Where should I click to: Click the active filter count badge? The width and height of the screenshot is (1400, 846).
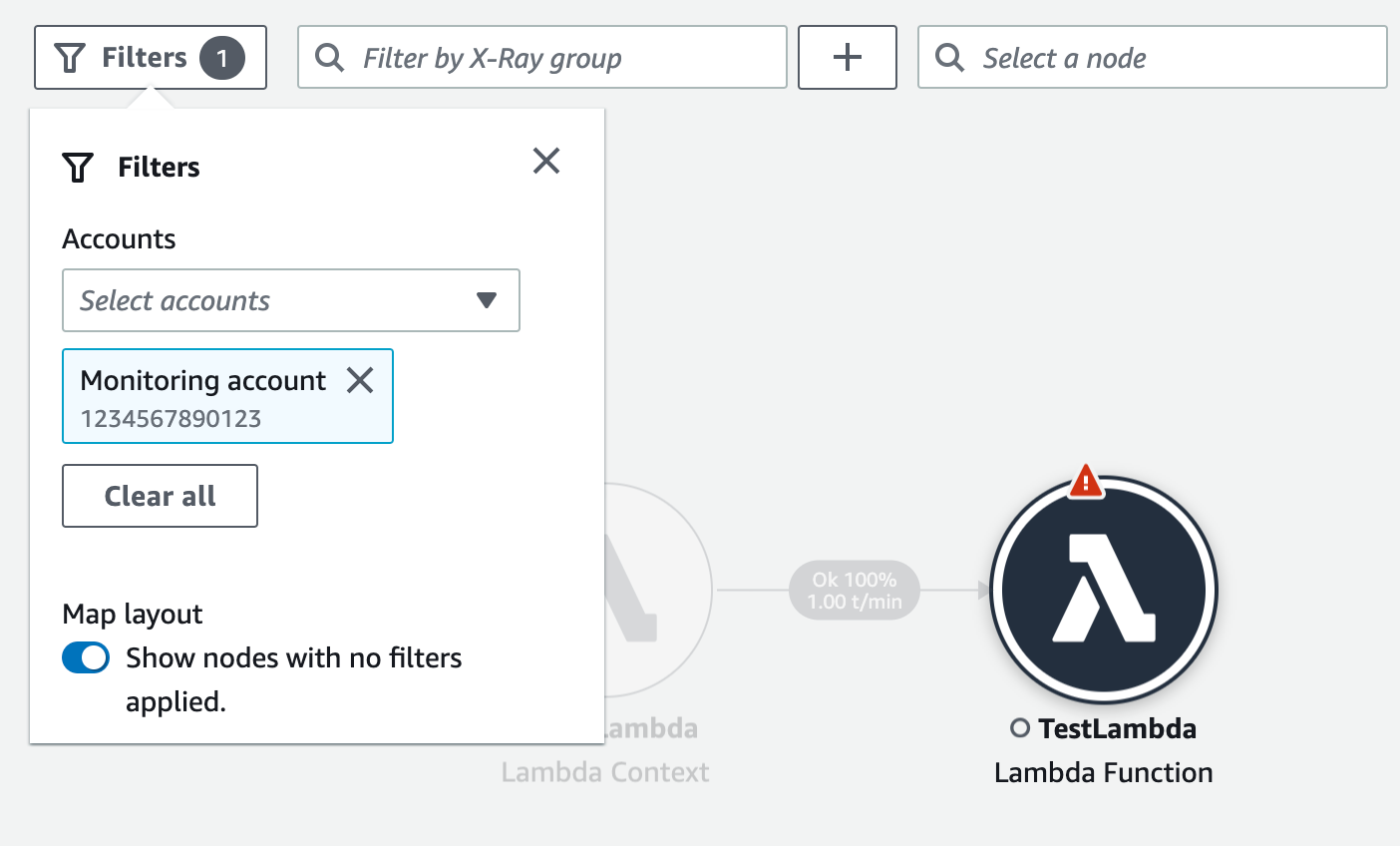click(221, 58)
